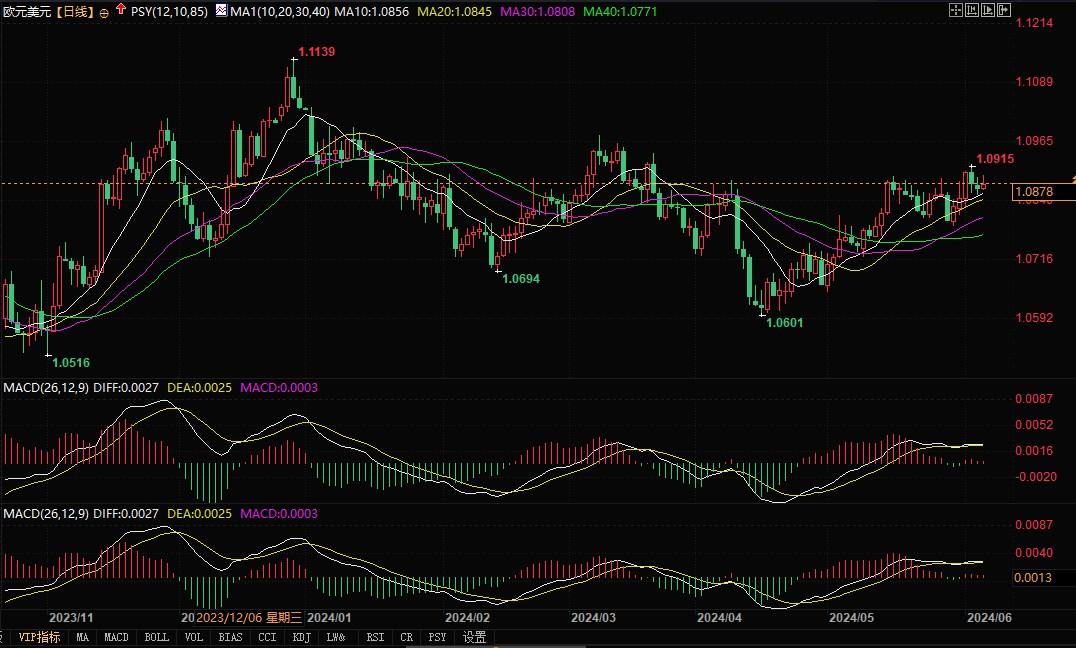Click the shrink chart range icon

(x=972, y=10)
